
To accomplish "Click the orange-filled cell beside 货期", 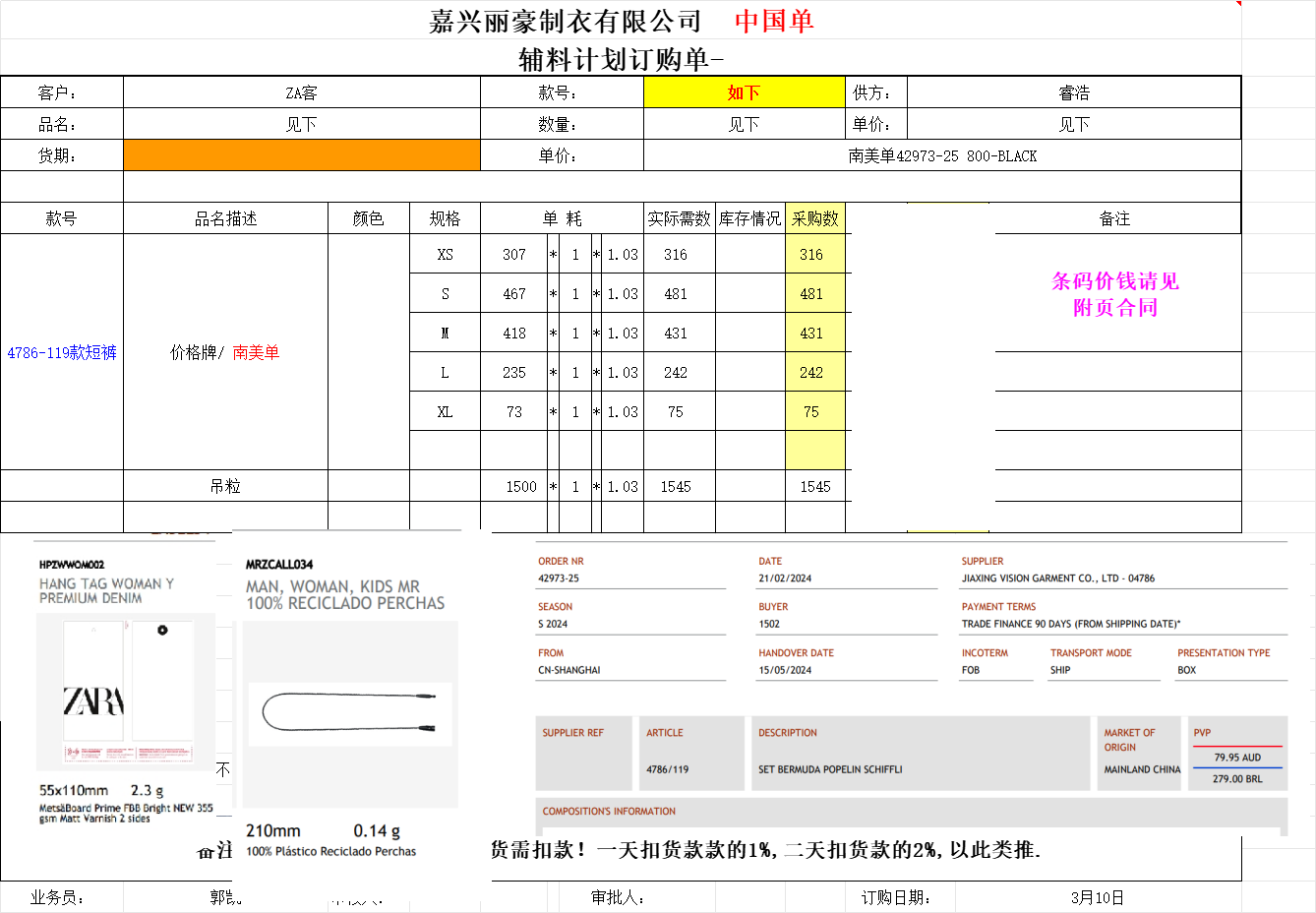I will tap(301, 155).
